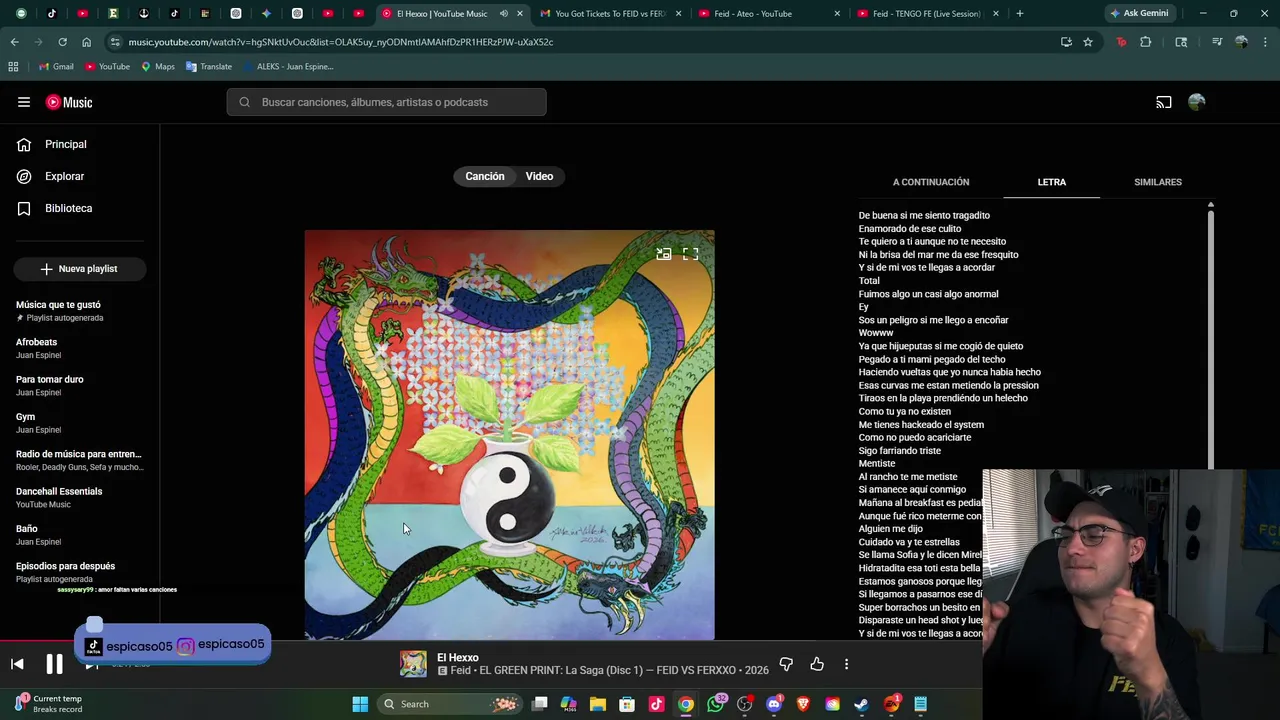Click the address bar URL
This screenshot has height=720, width=1280.
(x=341, y=42)
